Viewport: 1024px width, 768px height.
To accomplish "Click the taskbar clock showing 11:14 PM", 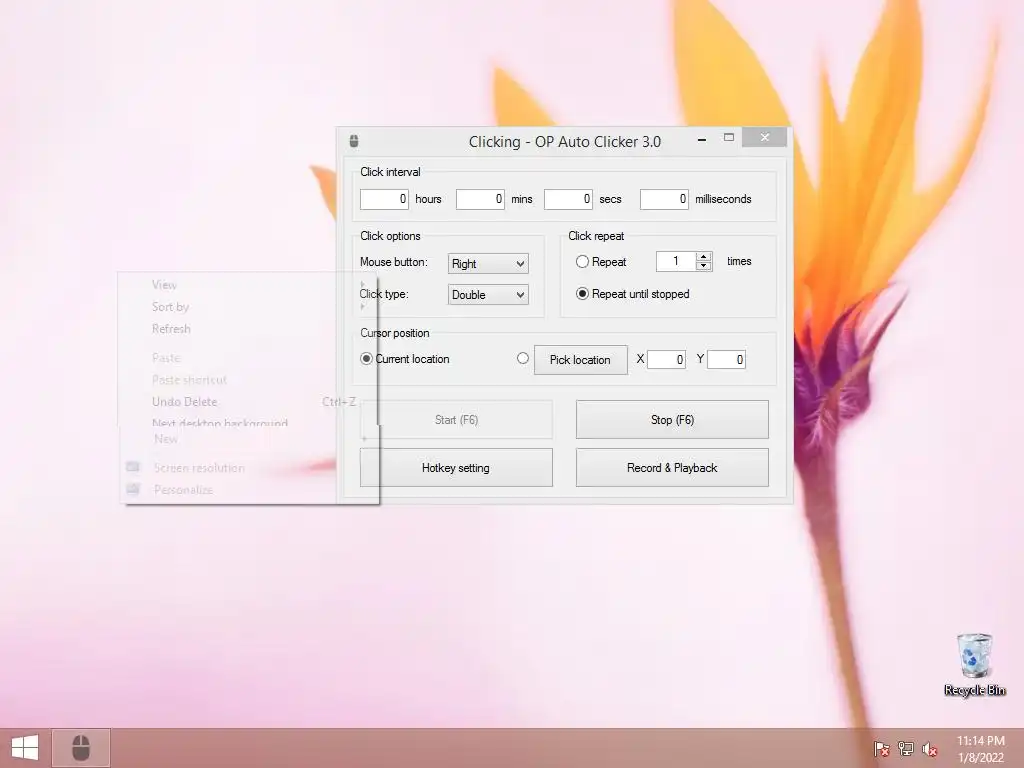I will tap(980, 749).
